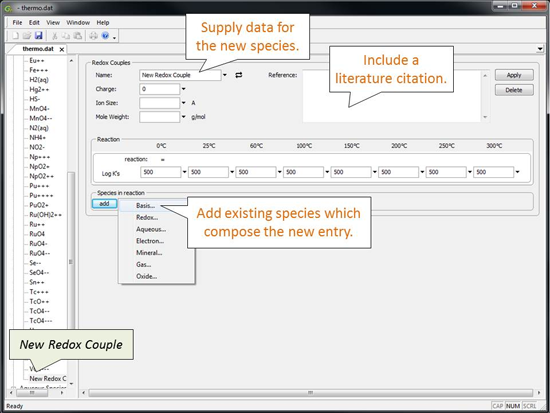Open the Ion Size unit dropdown arrow
The image size is (550, 413).
[x=183, y=103]
